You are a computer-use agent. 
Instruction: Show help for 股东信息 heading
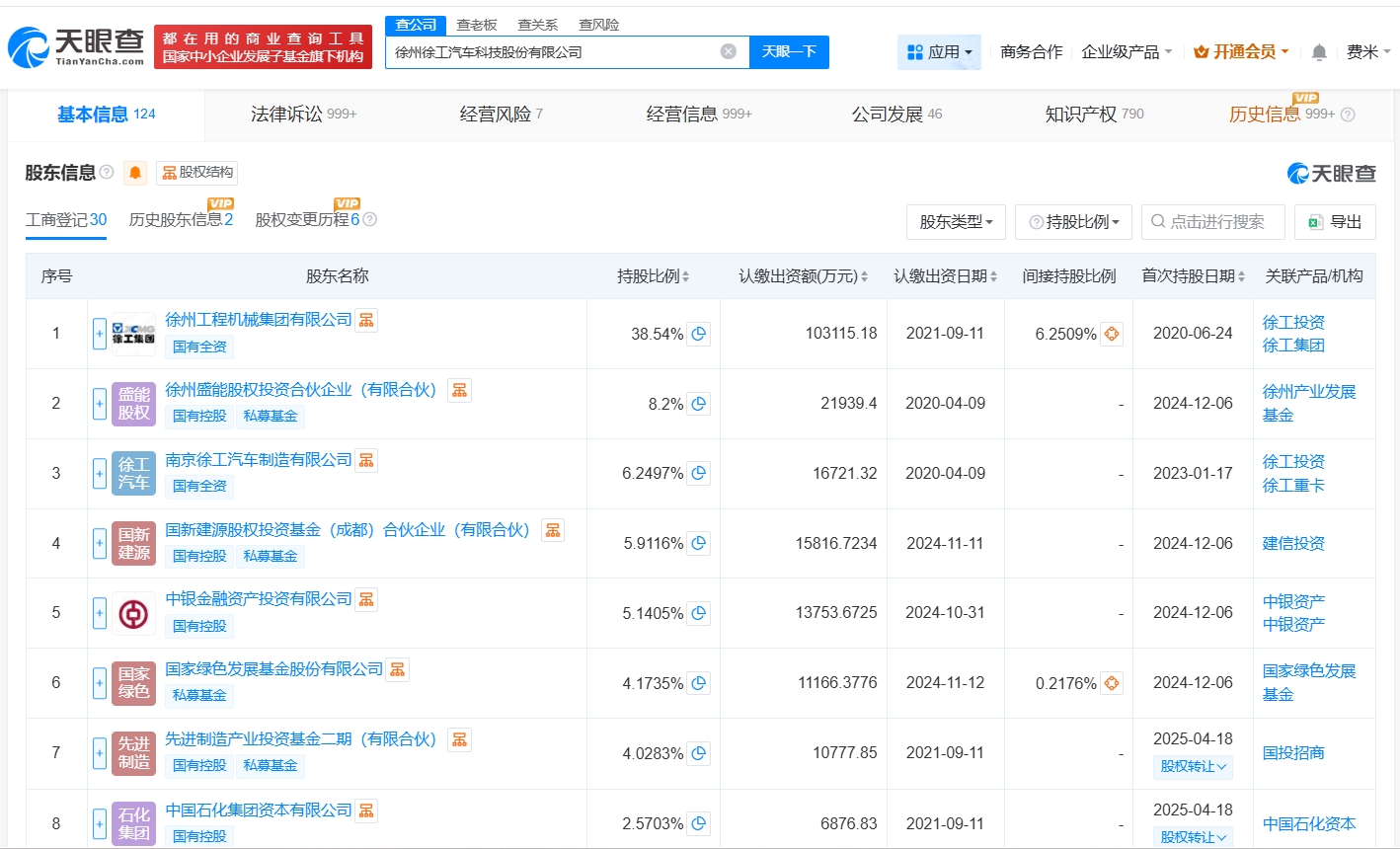click(107, 173)
